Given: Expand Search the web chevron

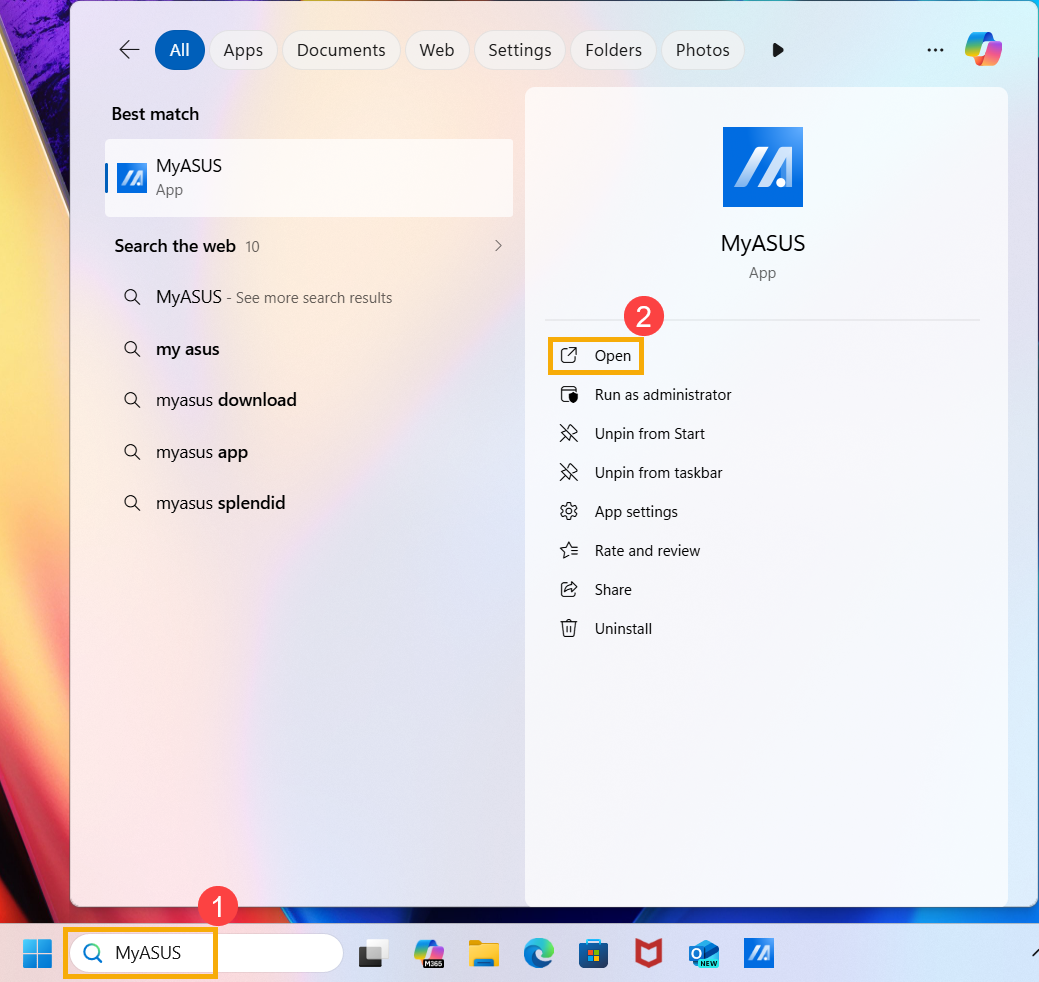Looking at the screenshot, I should (498, 246).
